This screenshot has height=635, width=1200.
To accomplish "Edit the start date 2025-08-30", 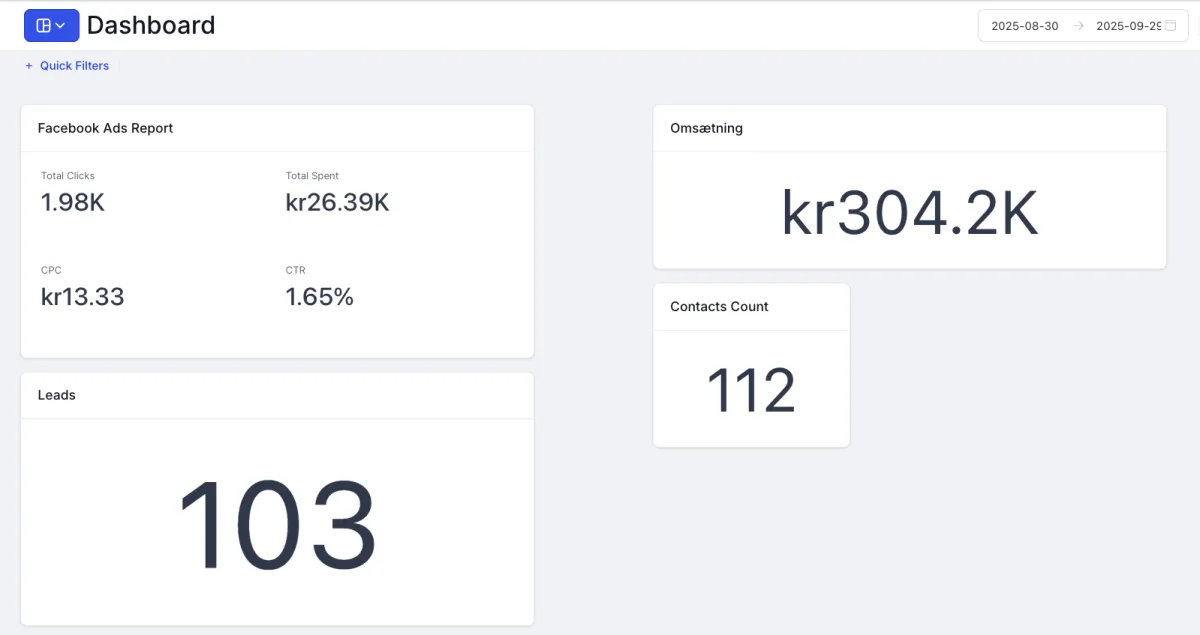I will (x=1024, y=26).
